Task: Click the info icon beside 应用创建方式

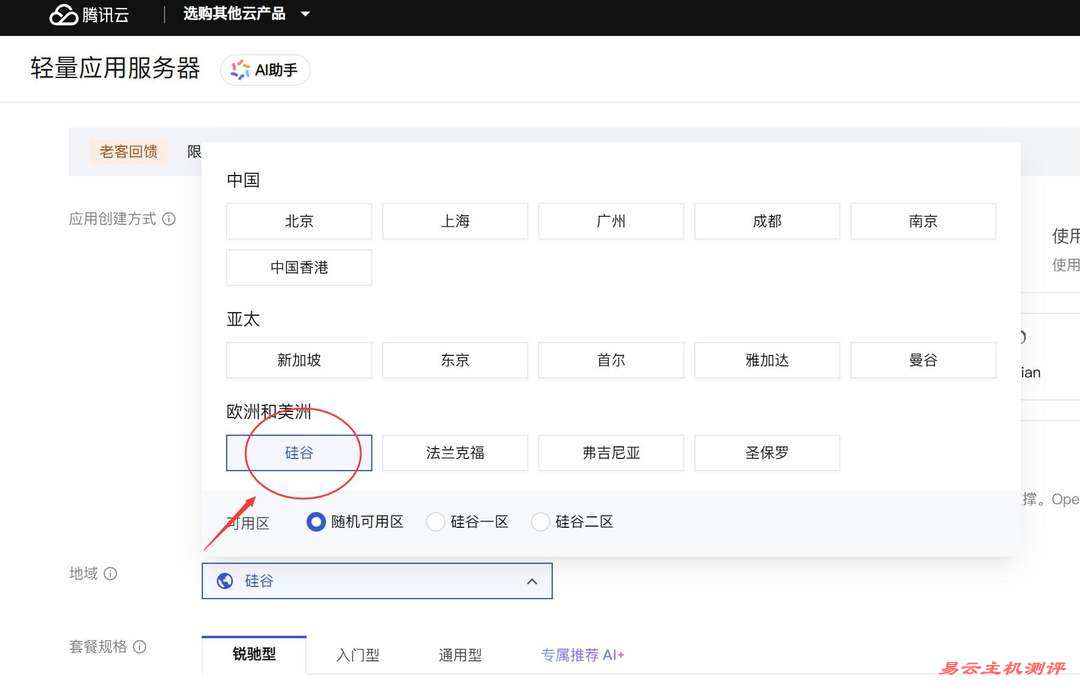Action: click(169, 219)
